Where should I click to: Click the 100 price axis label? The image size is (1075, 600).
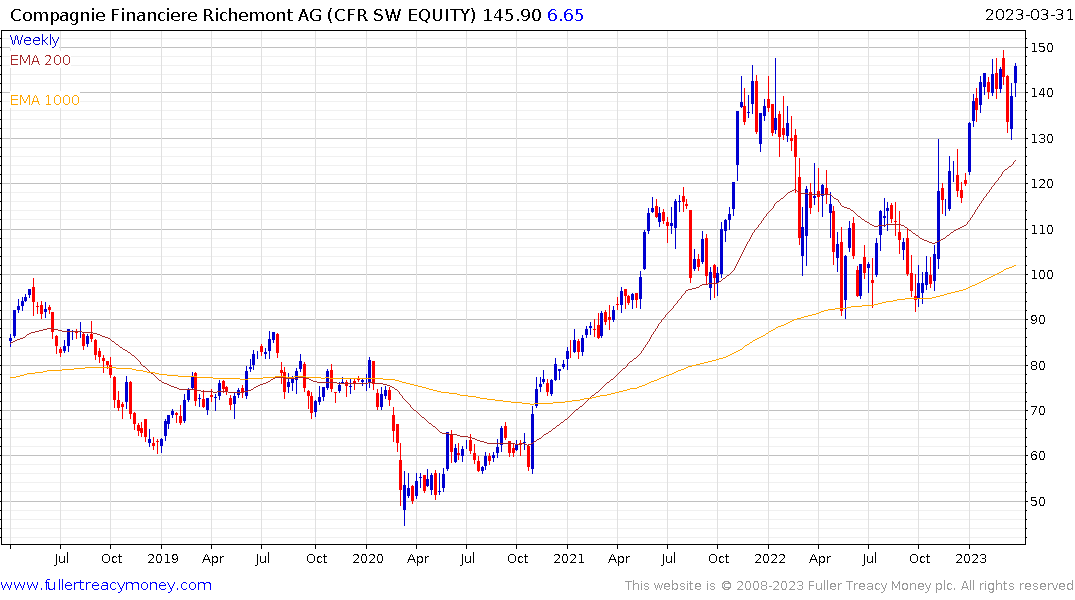(1042, 274)
